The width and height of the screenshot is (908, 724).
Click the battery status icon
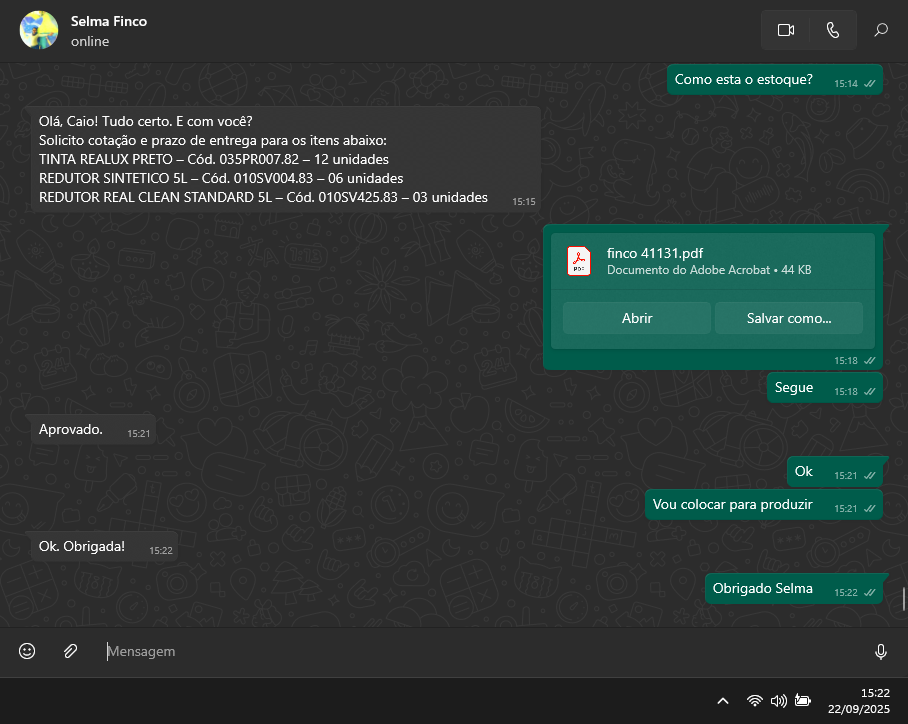[802, 701]
